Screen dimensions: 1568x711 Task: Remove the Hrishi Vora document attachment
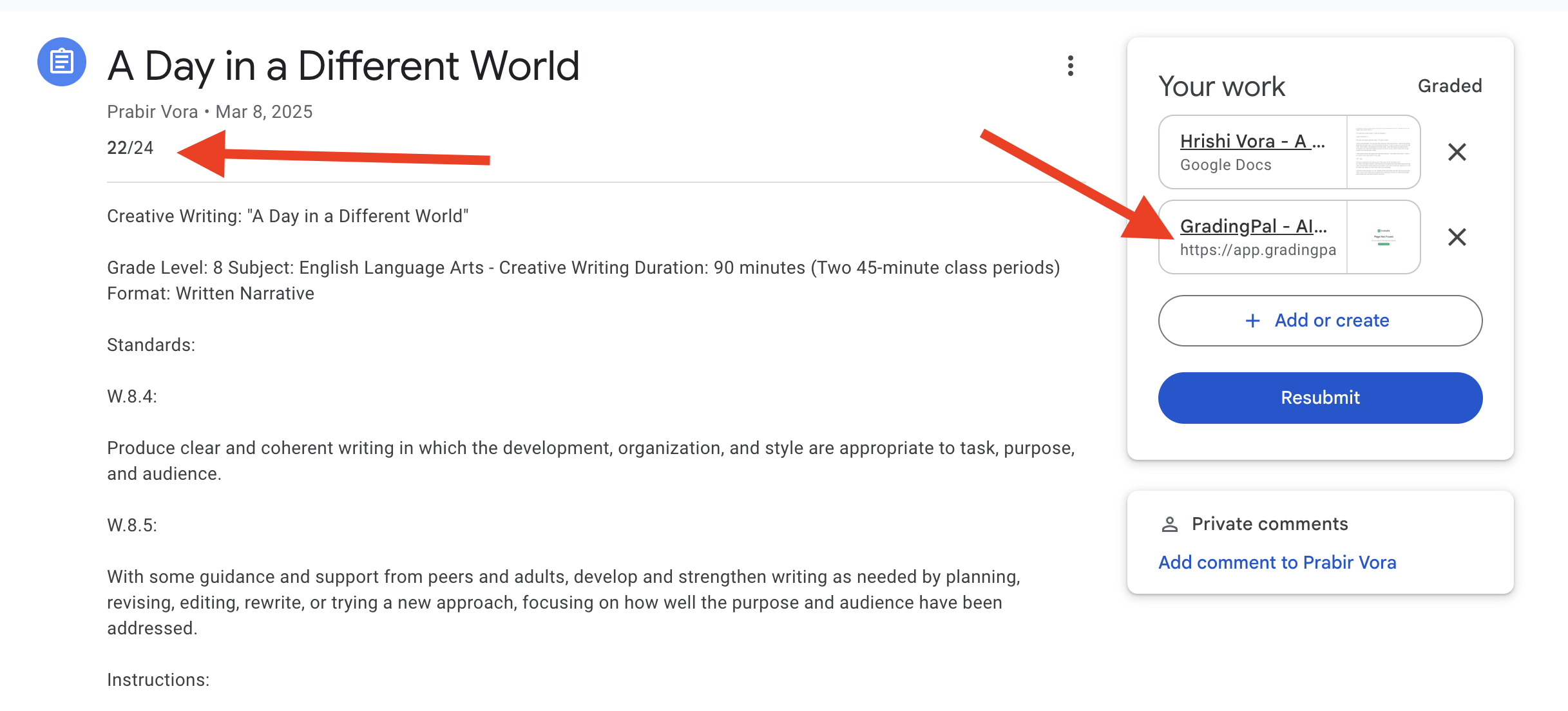(1457, 151)
